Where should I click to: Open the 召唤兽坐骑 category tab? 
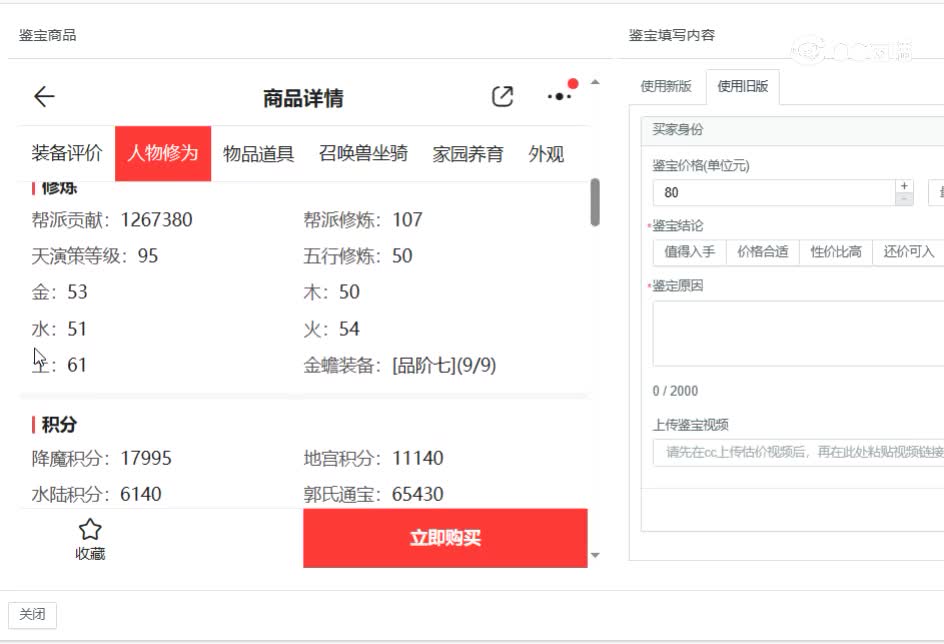click(x=364, y=153)
